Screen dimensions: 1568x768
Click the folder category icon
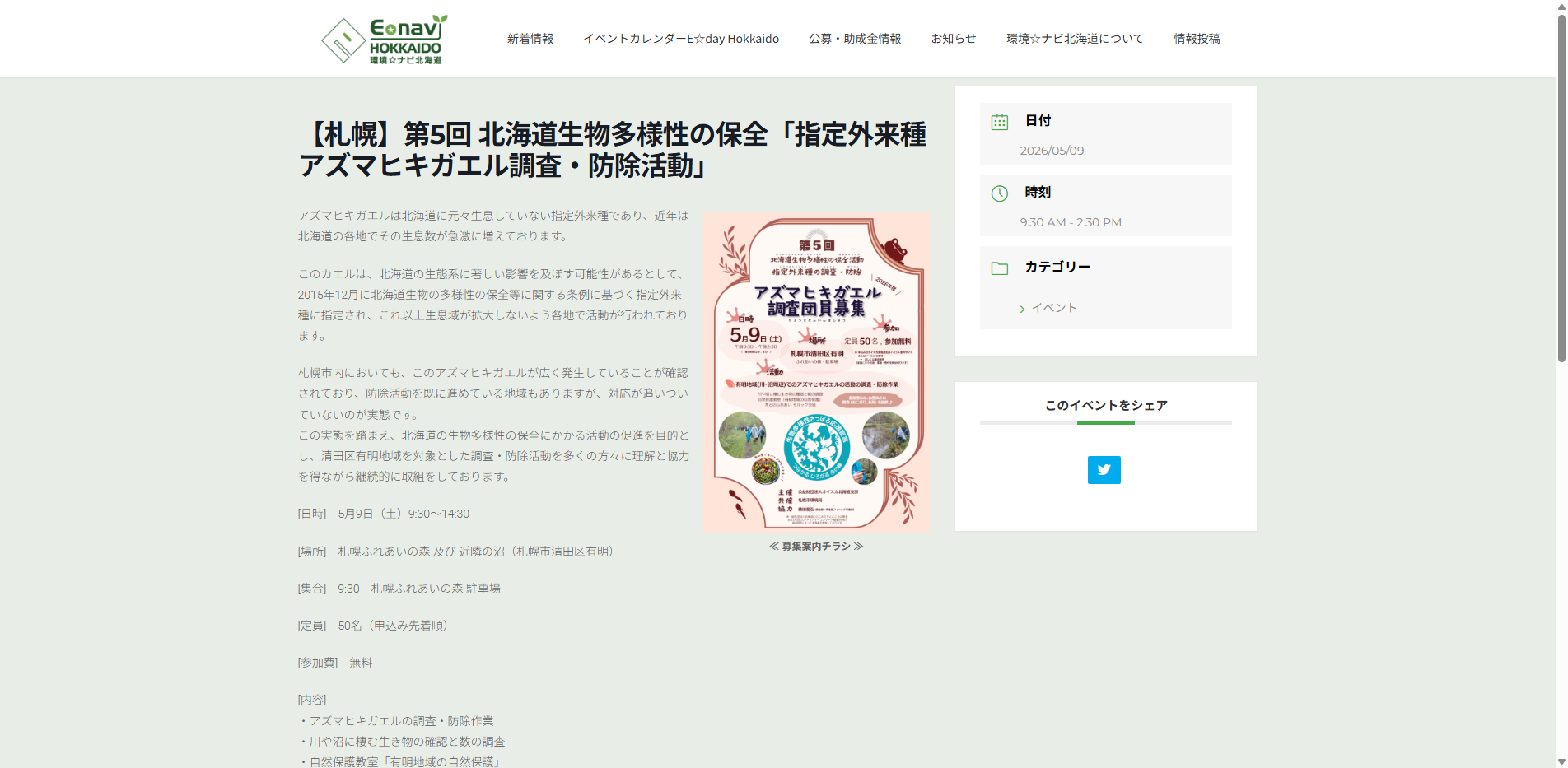[x=999, y=268]
